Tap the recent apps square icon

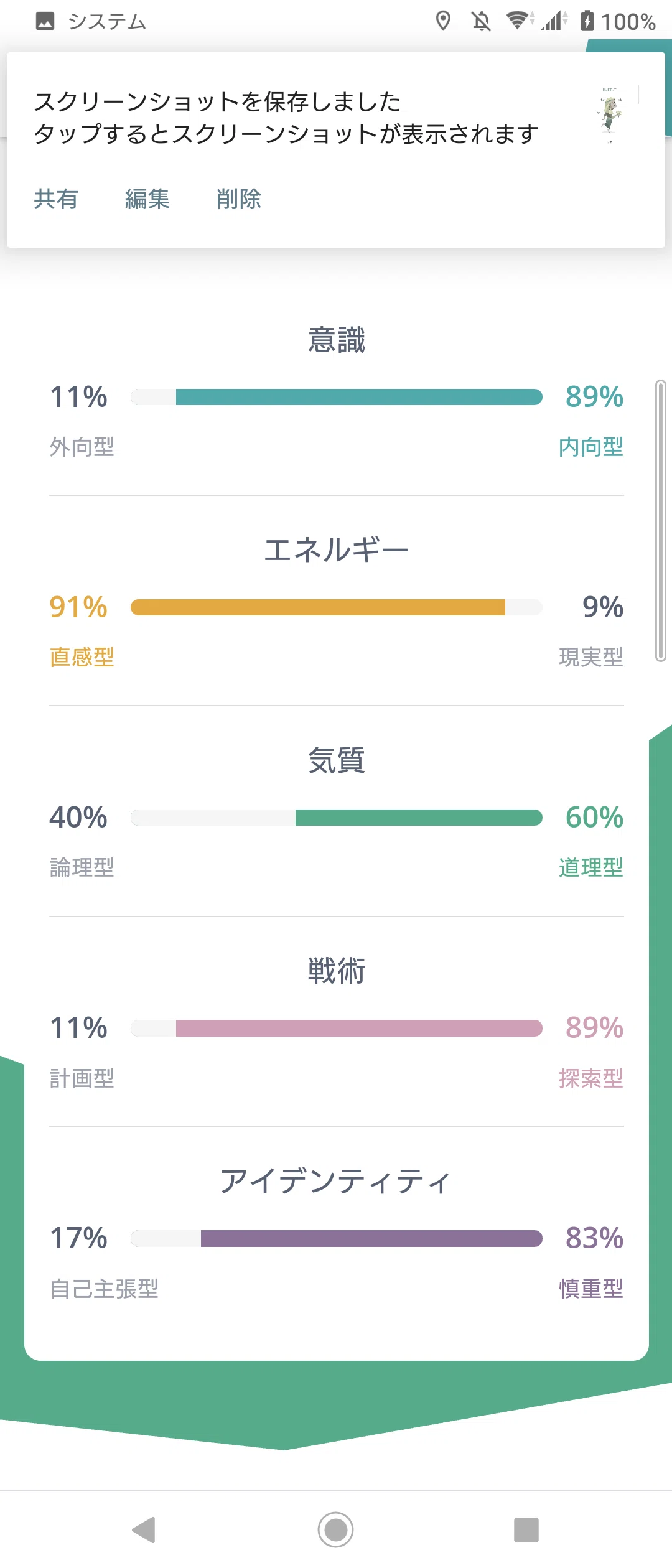click(526, 1529)
